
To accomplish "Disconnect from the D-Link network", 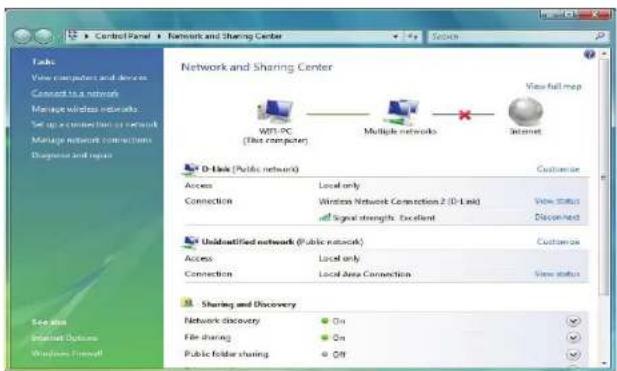I will pos(557,217).
